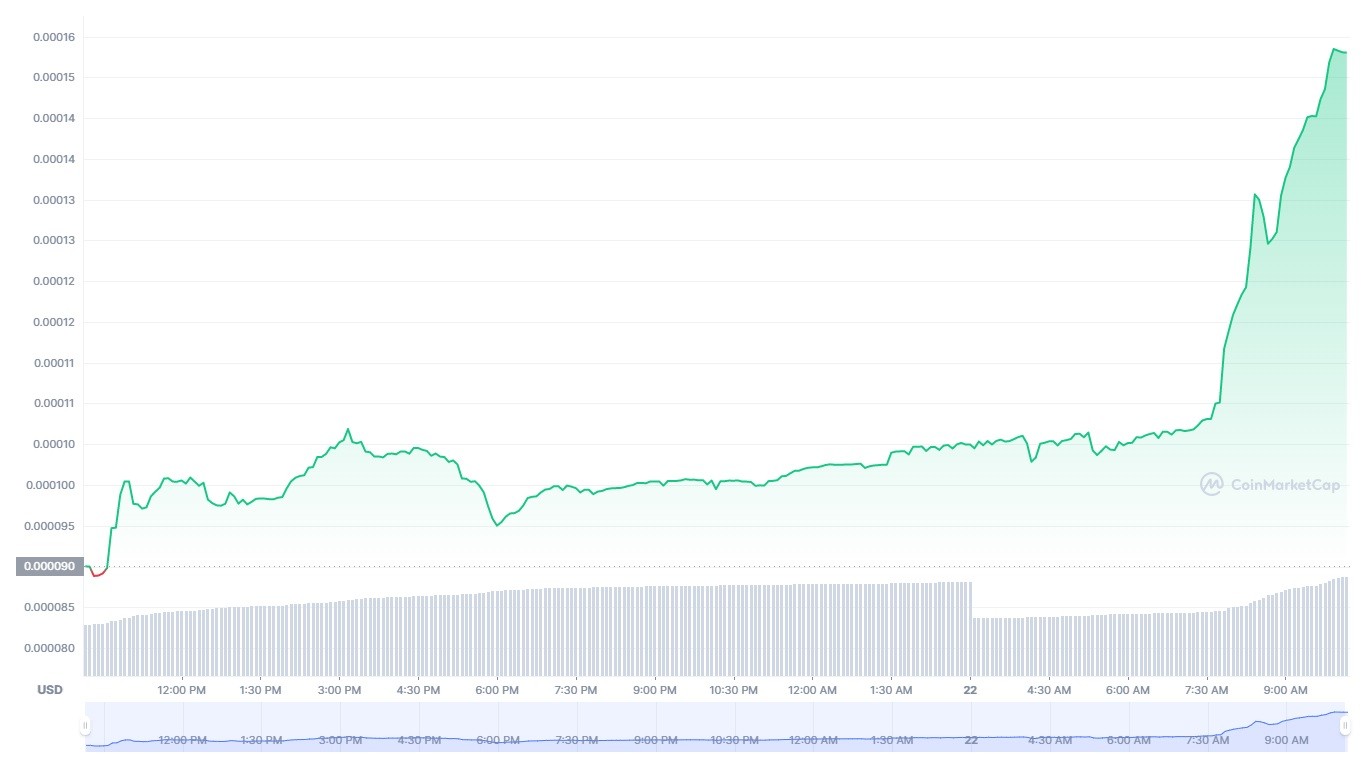
Task: Click 10:30 PM label inside the navigator
Action: (734, 740)
